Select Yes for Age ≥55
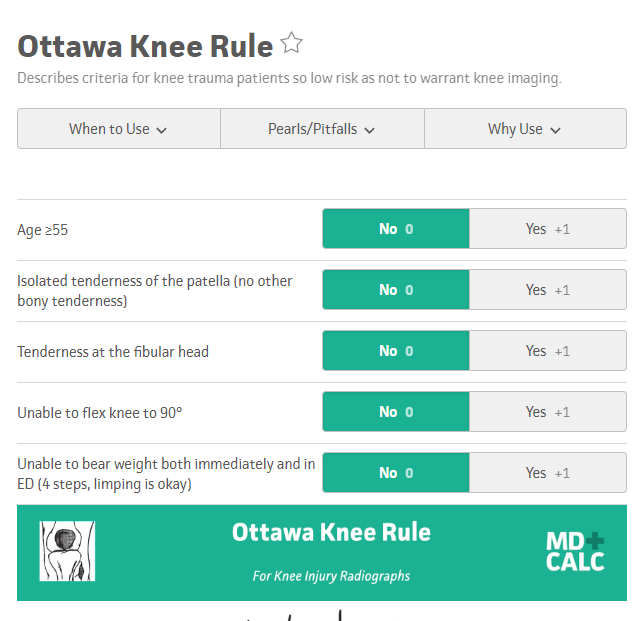 pos(547,229)
